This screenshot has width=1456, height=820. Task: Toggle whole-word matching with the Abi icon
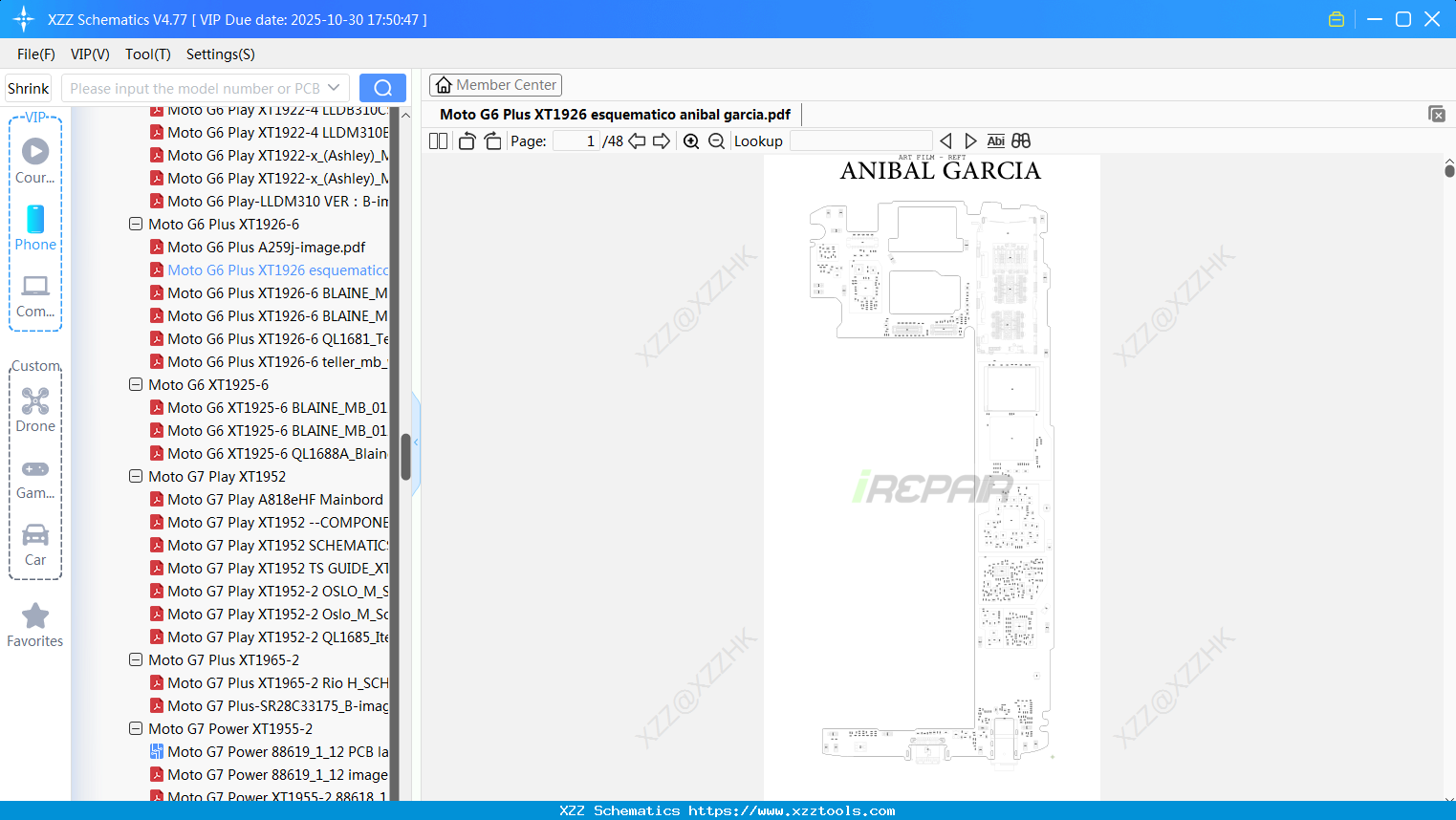pyautogui.click(x=996, y=140)
